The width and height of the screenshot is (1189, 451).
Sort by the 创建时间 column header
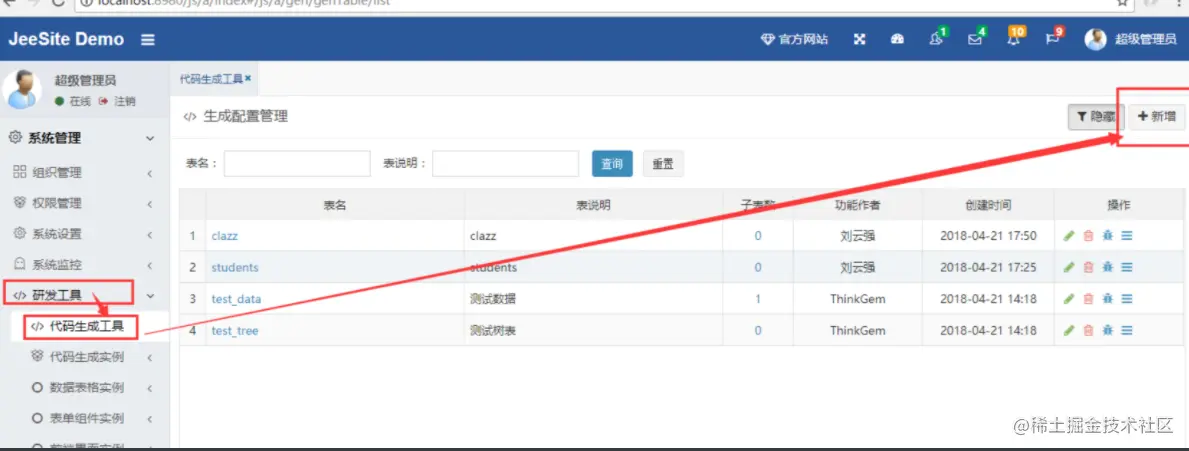[x=989, y=205]
